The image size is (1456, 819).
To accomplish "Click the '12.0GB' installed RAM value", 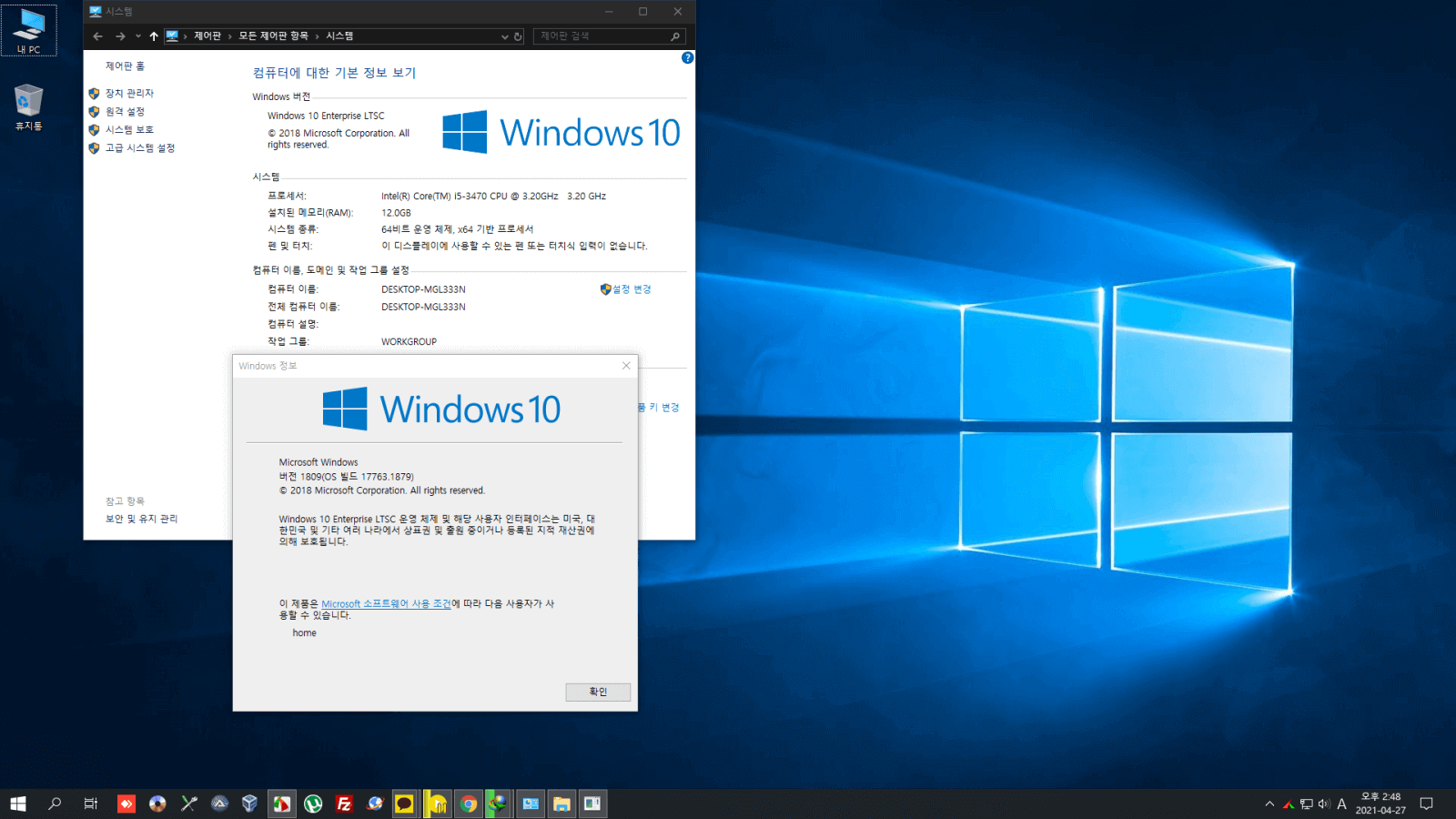I will 396,213.
